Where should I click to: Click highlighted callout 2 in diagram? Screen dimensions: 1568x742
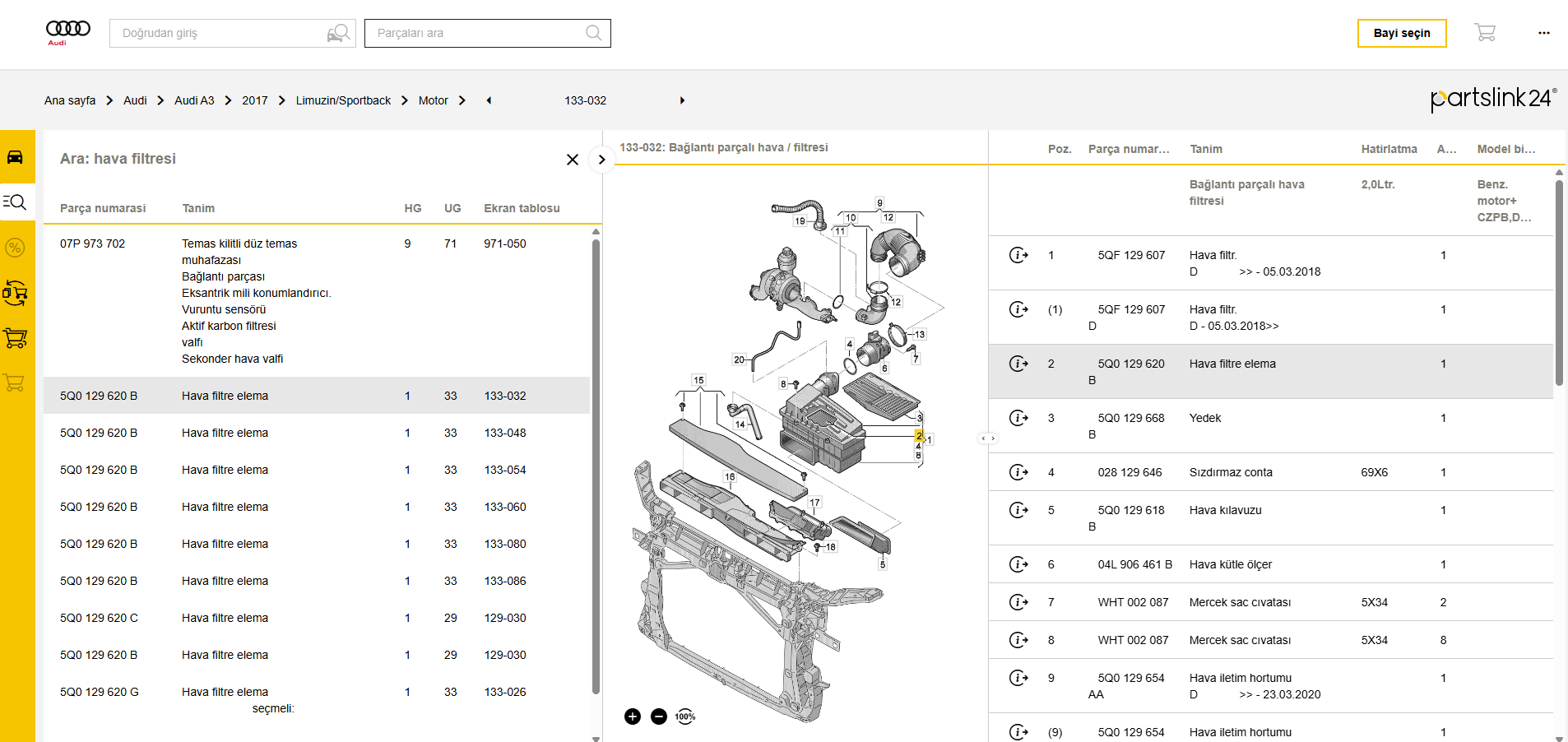point(919,436)
